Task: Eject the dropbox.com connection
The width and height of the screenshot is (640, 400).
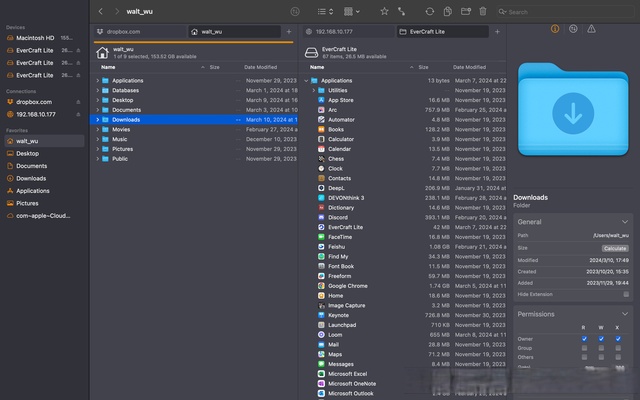Action: coord(78,102)
